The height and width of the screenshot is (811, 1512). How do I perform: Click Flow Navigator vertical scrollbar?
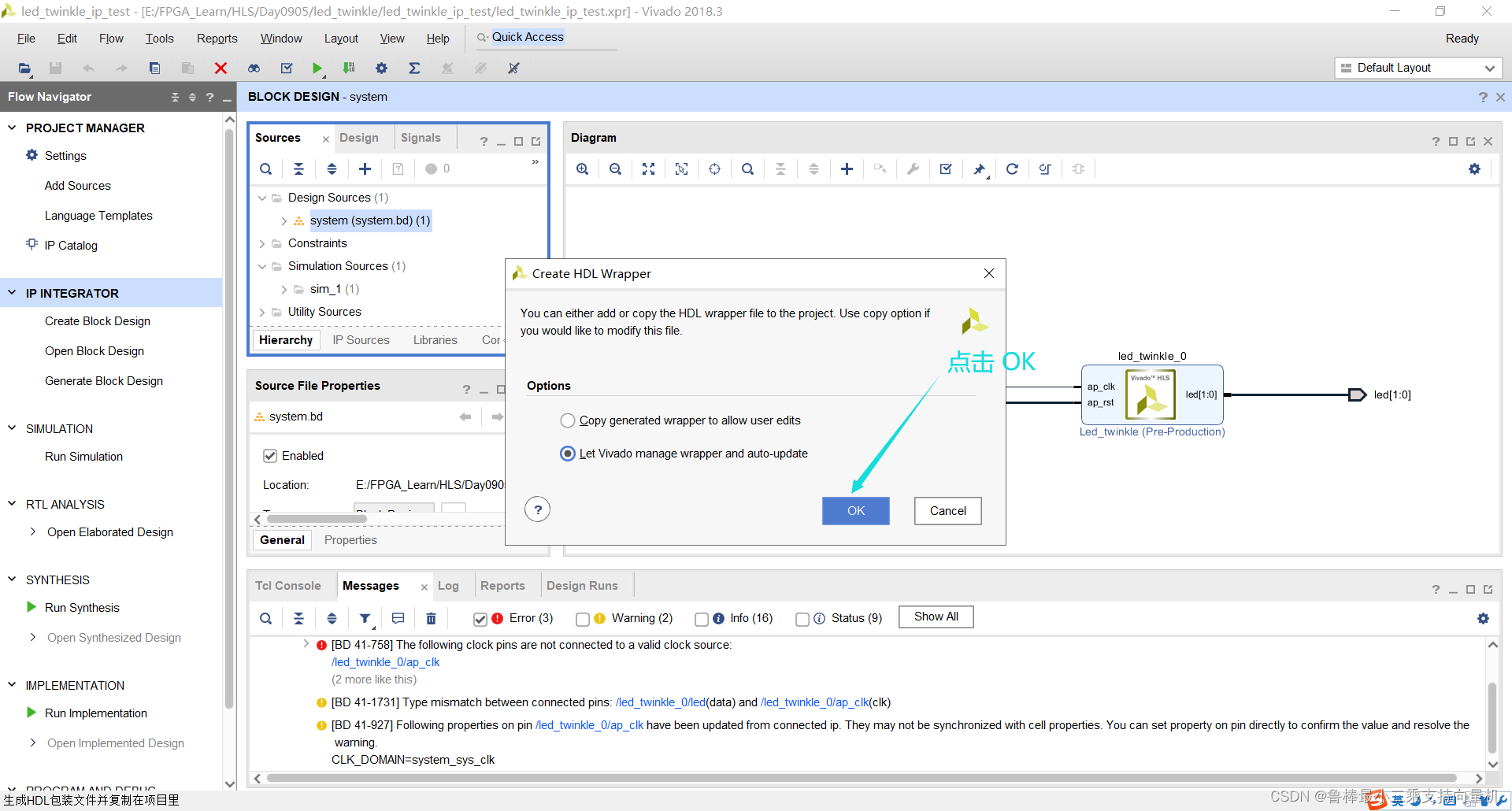[x=229, y=417]
